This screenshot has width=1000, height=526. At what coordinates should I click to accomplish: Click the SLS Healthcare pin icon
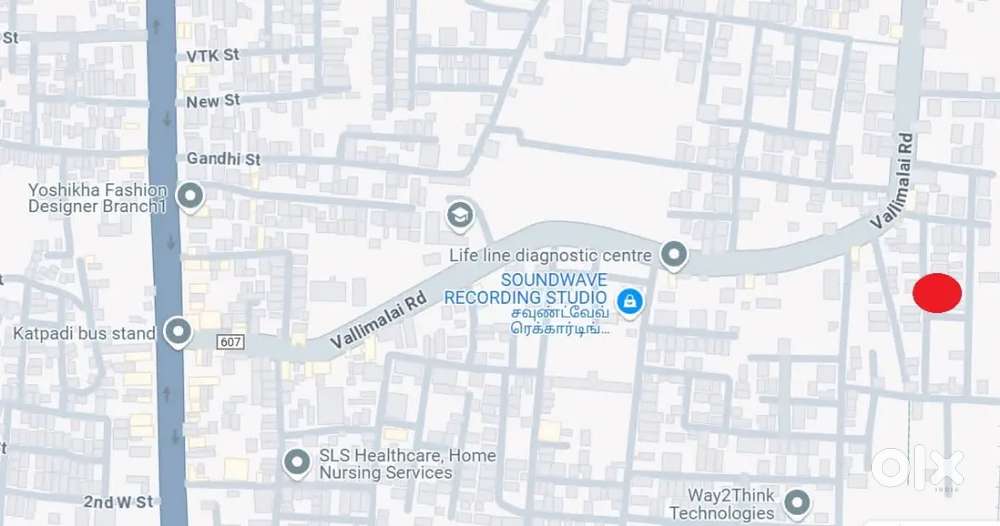[297, 464]
